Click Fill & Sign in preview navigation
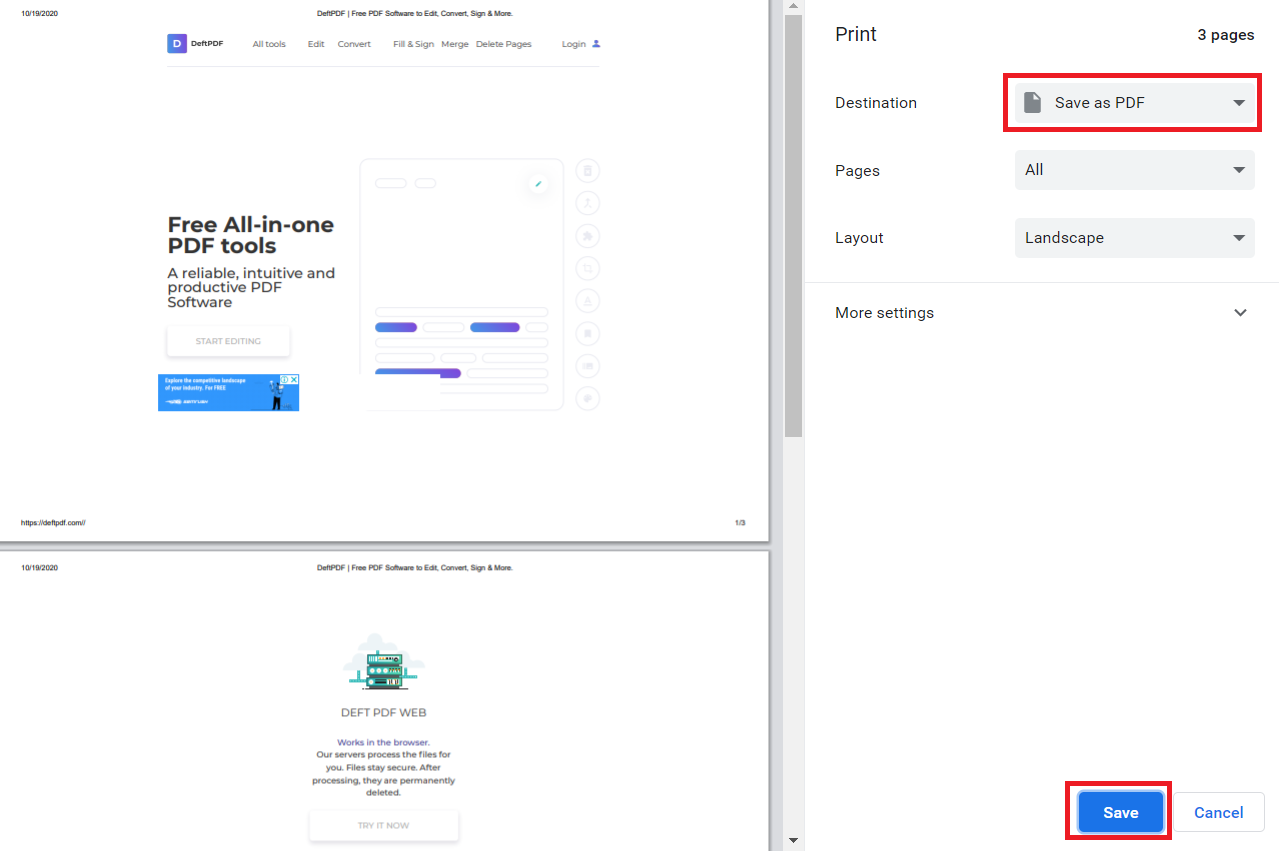Screen dimensions: 1279x851 (x=414, y=44)
